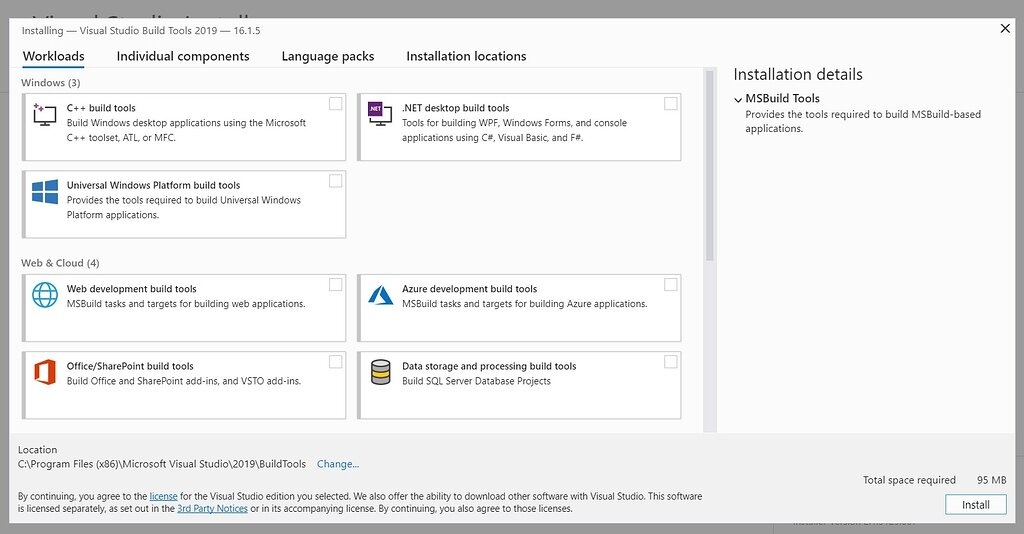Close the installer dialog with X
This screenshot has height=534, width=1024.
pyautogui.click(x=1005, y=29)
